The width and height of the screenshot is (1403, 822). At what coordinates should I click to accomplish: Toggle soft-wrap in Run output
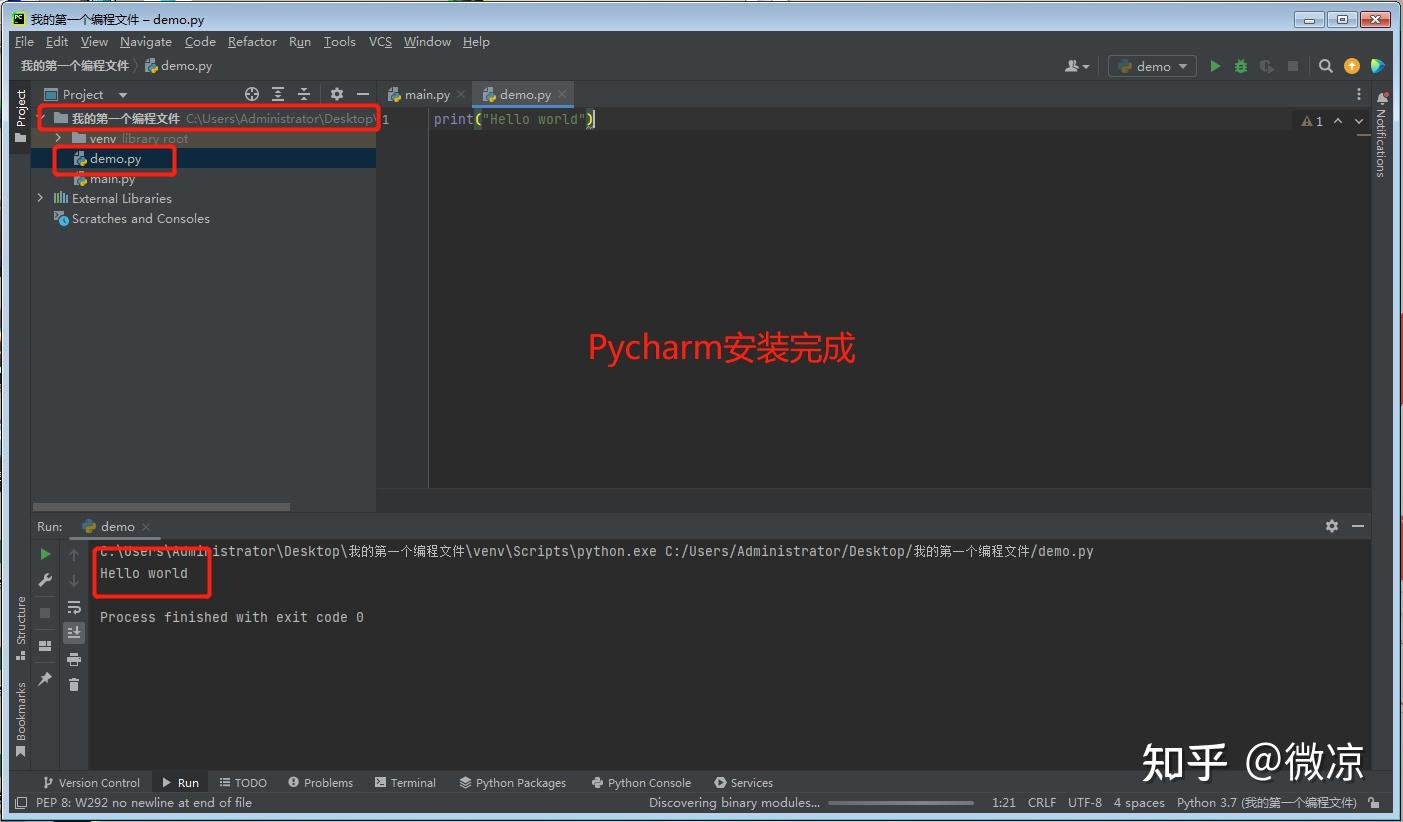click(74, 607)
